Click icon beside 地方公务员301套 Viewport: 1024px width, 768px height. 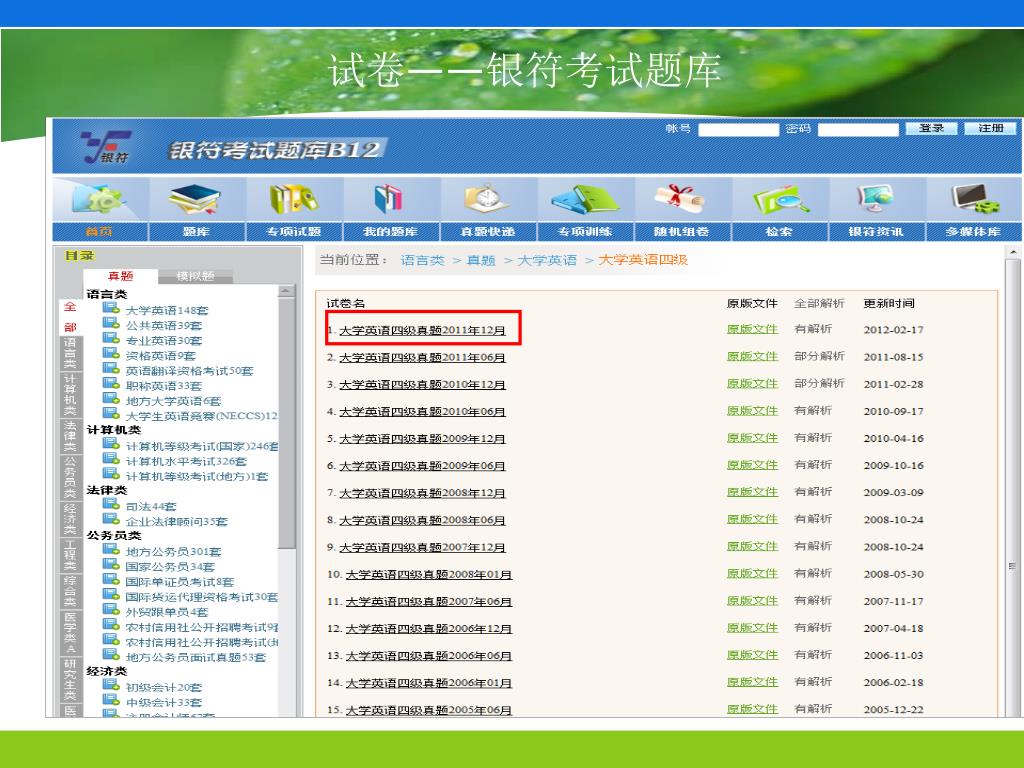click(x=111, y=549)
